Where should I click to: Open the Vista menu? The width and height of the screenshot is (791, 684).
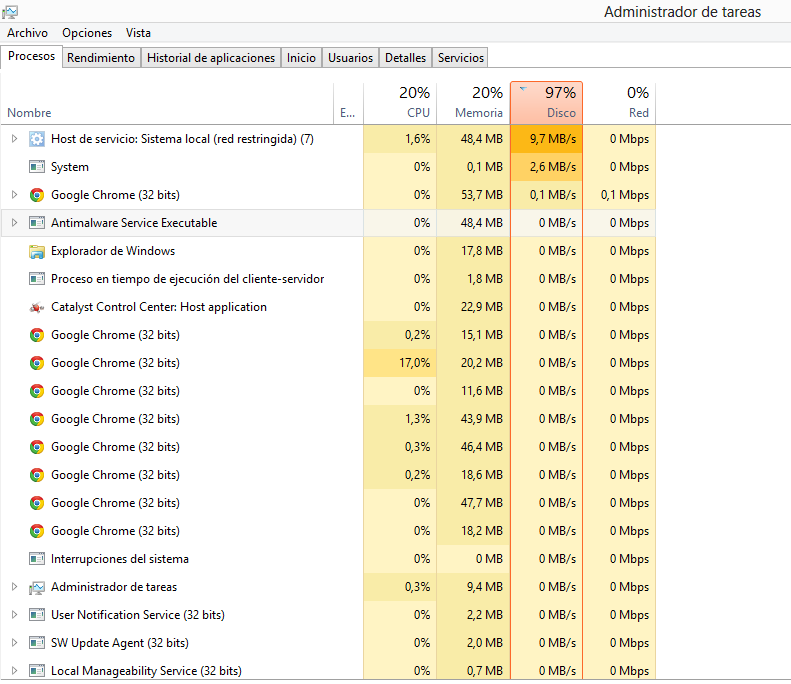point(138,33)
